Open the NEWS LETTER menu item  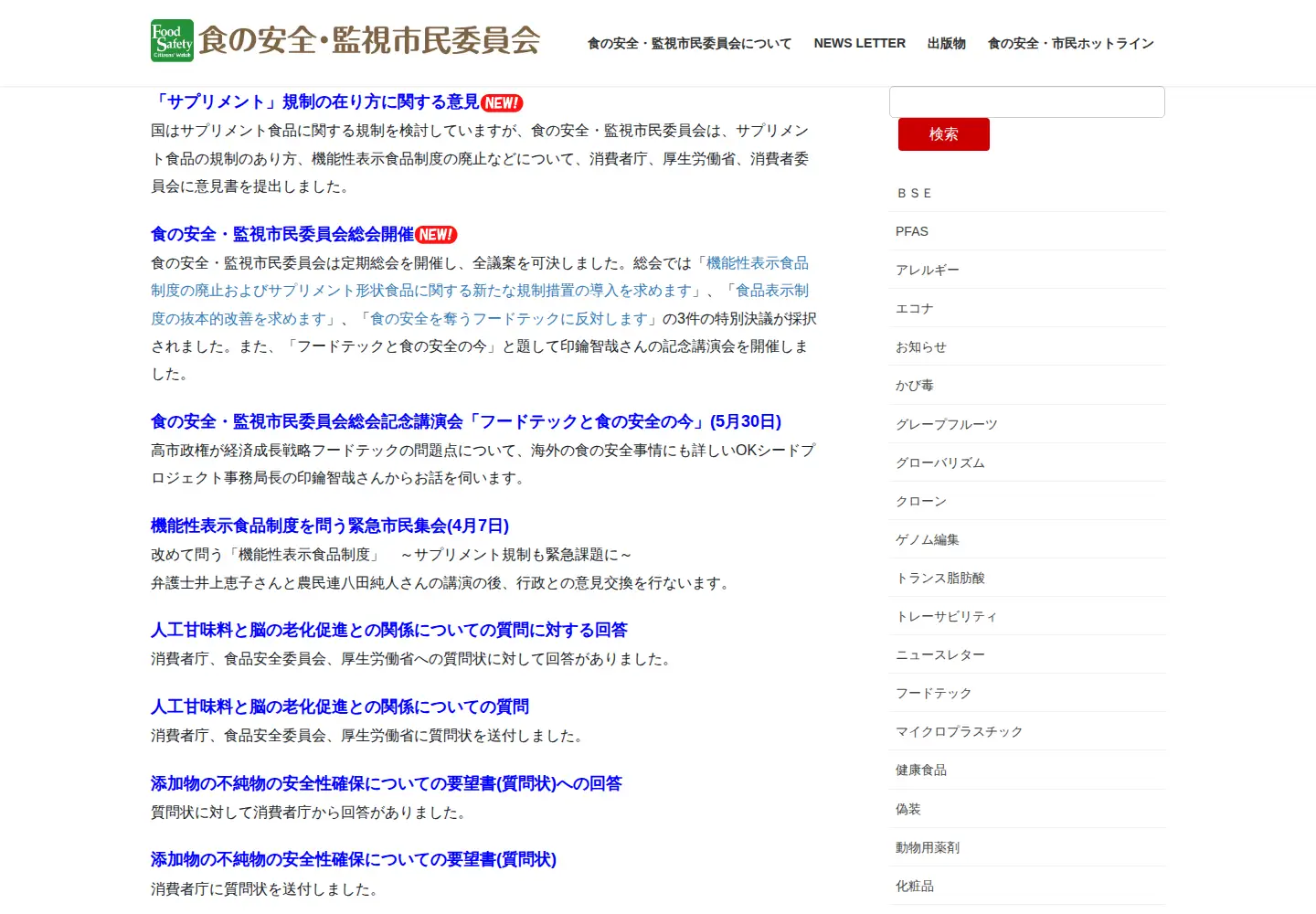point(859,43)
